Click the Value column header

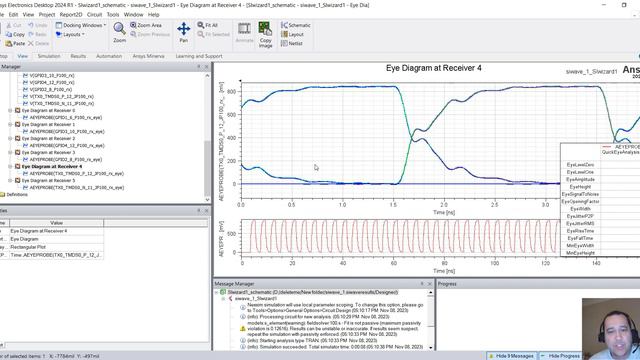pyautogui.click(x=57, y=223)
